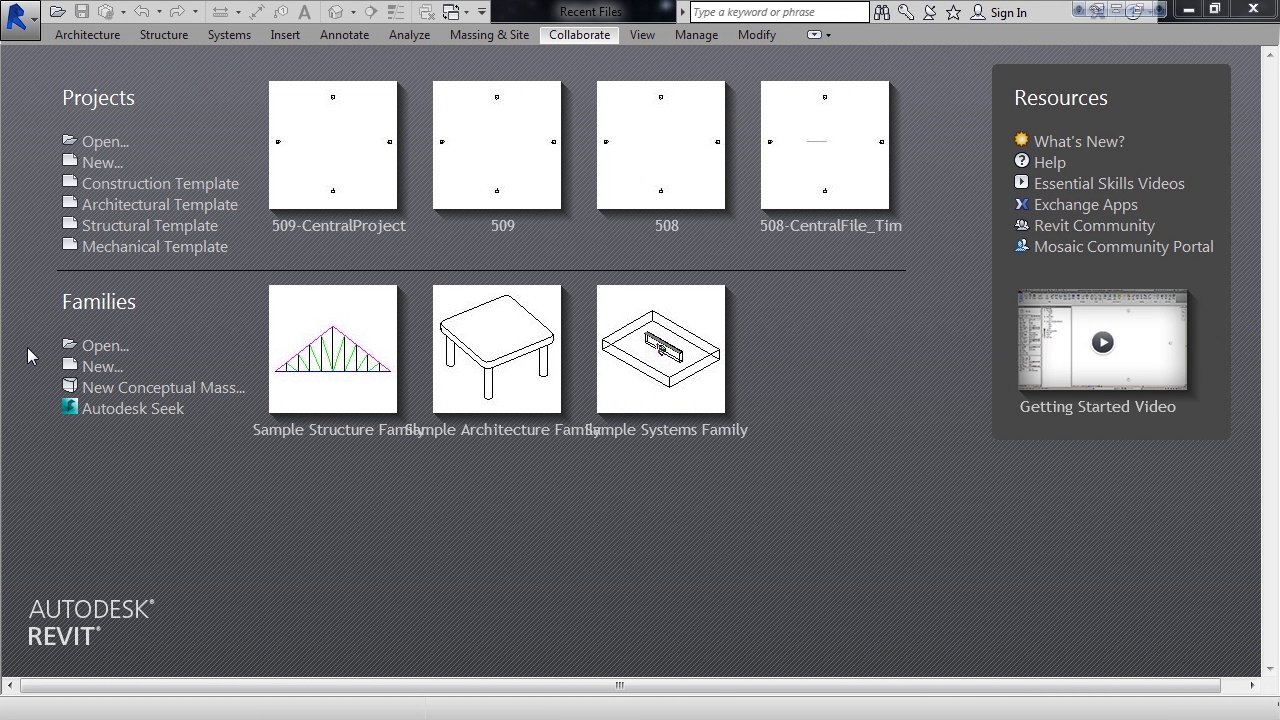Click the Essential Skills Videos play icon
The height and width of the screenshot is (720, 1280).
pyautogui.click(x=1021, y=182)
